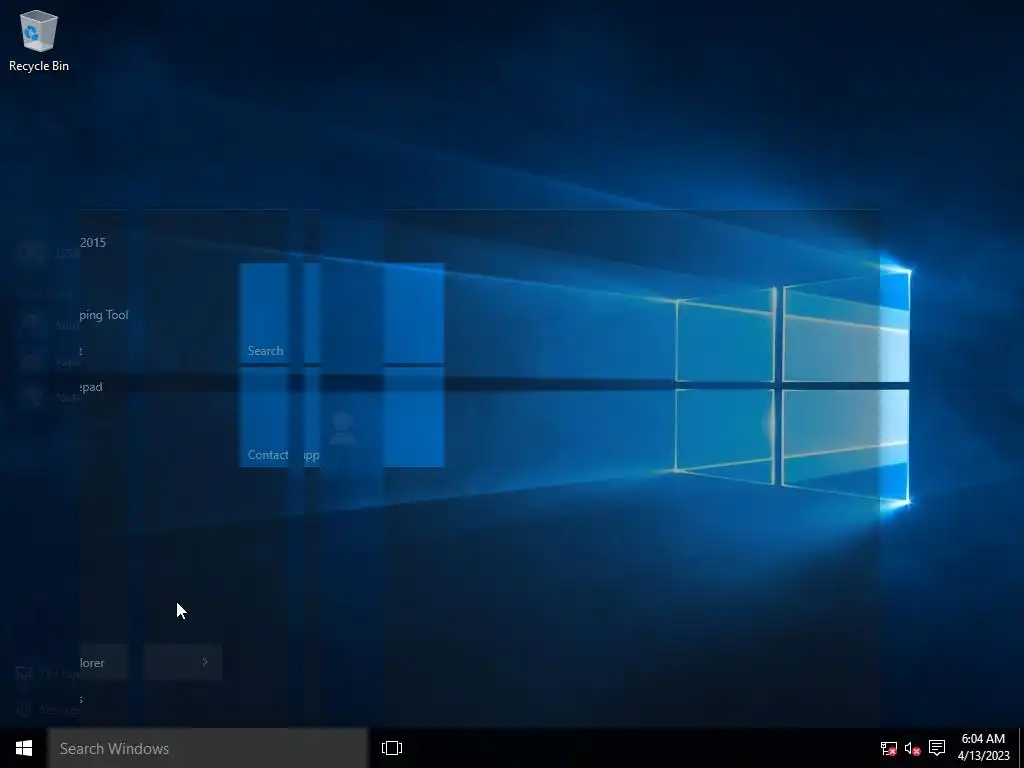Open the network status tray icon

(888, 748)
